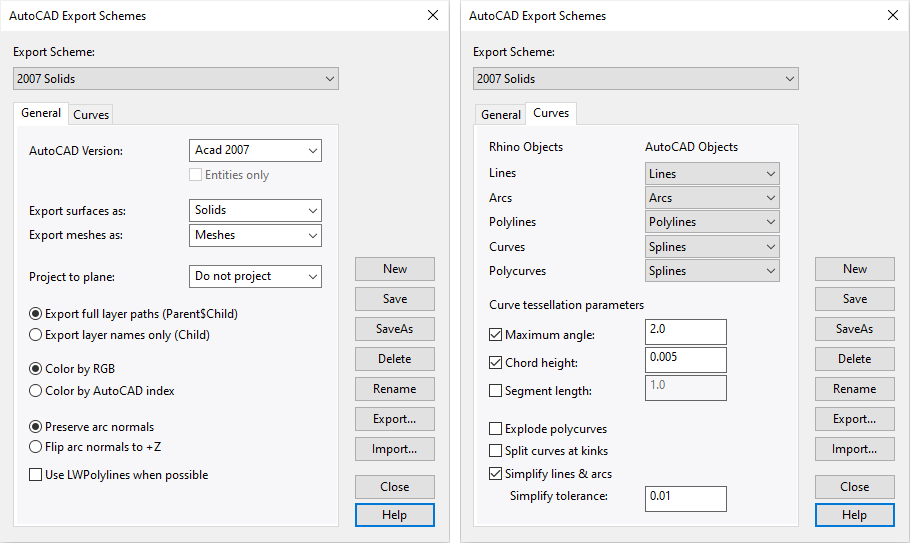Click Delete button in left dialog
This screenshot has height=543, width=910.
coord(395,359)
